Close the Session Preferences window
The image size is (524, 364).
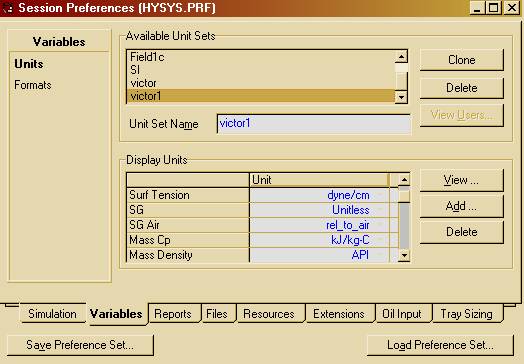[x=511, y=8]
